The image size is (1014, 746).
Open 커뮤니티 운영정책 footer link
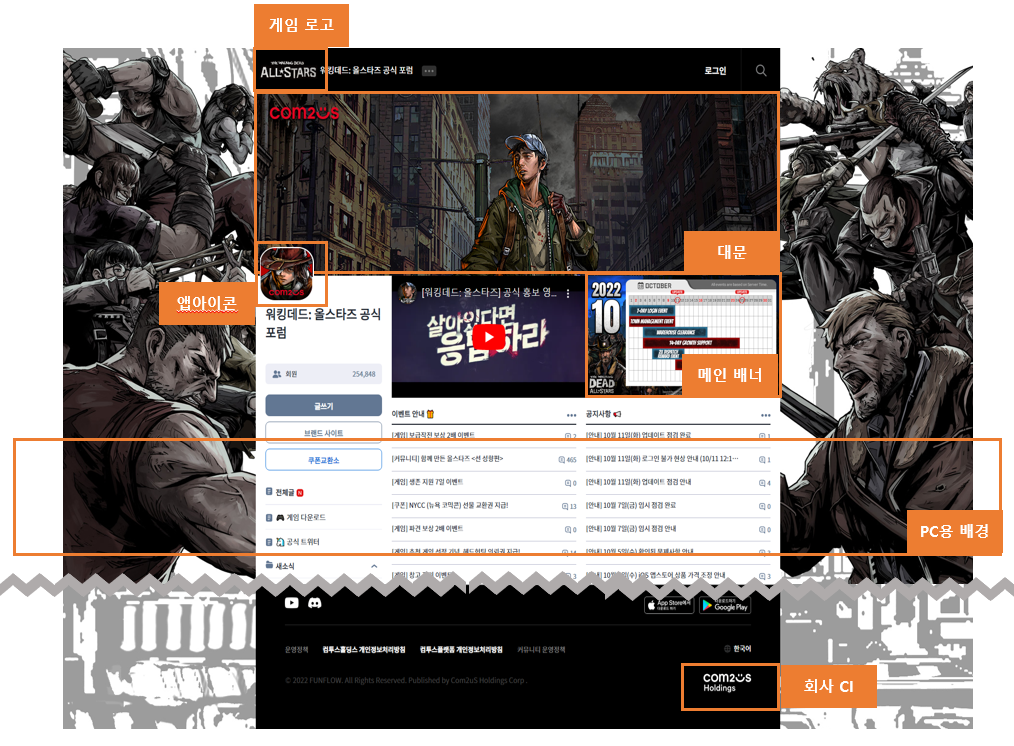pyautogui.click(x=541, y=650)
